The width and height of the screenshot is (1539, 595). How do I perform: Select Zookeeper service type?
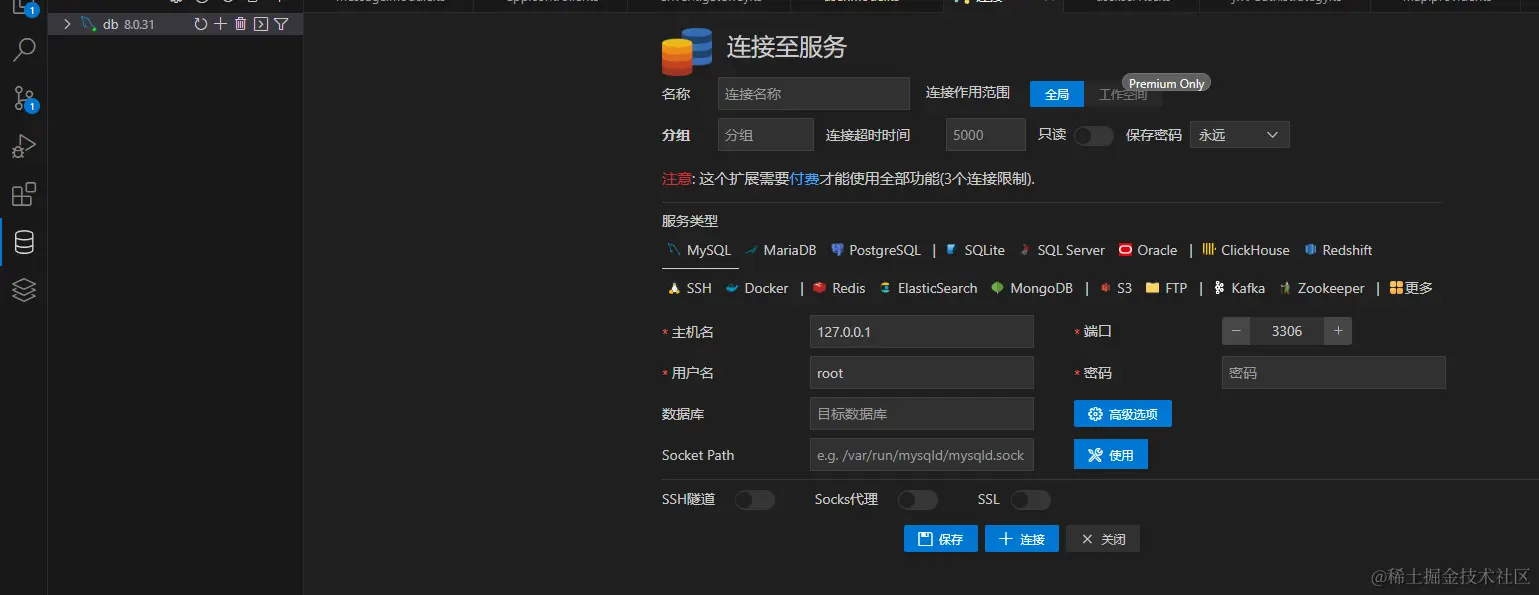(1321, 288)
